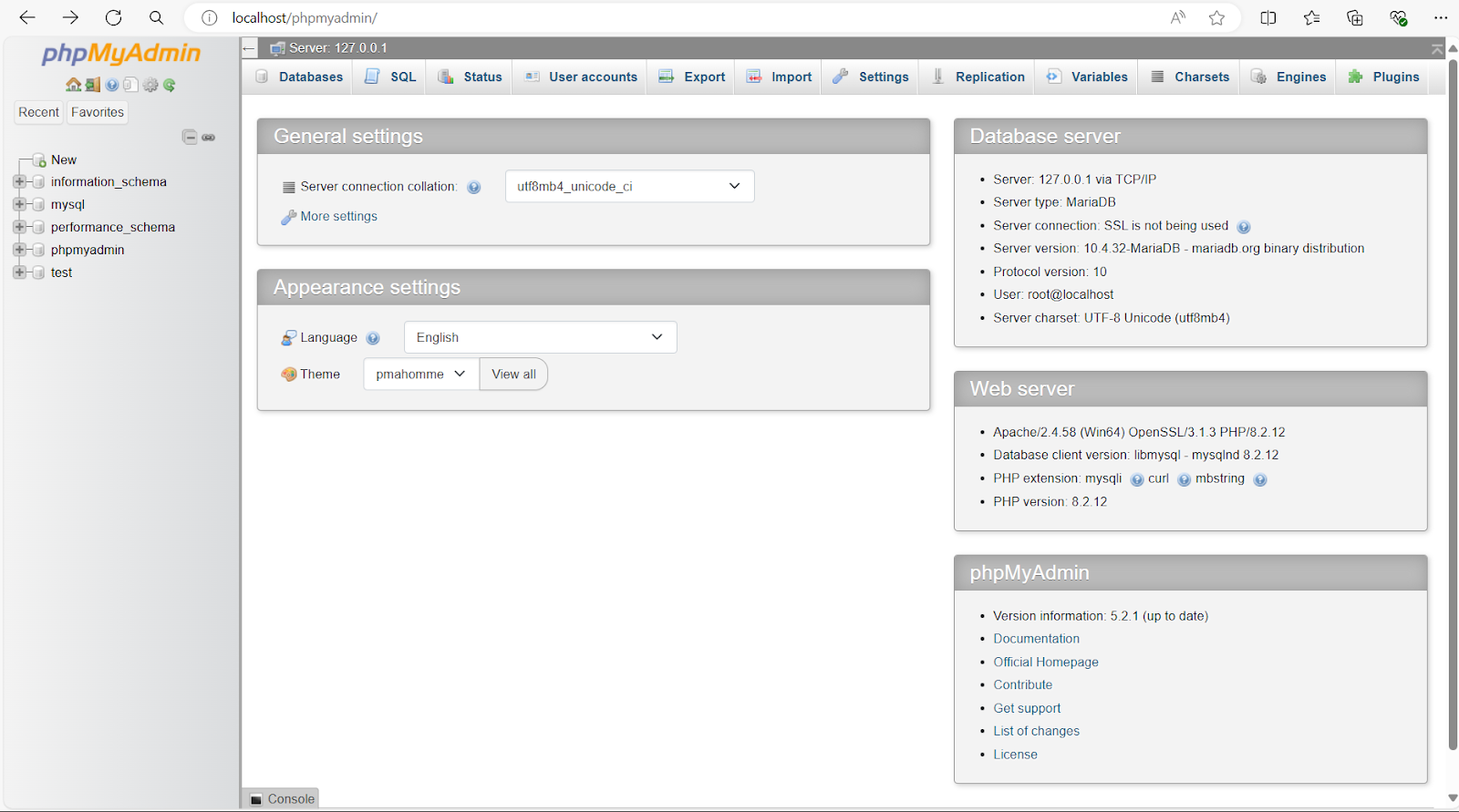Open the Variables tab
The height and width of the screenshot is (812, 1459).
(1087, 77)
